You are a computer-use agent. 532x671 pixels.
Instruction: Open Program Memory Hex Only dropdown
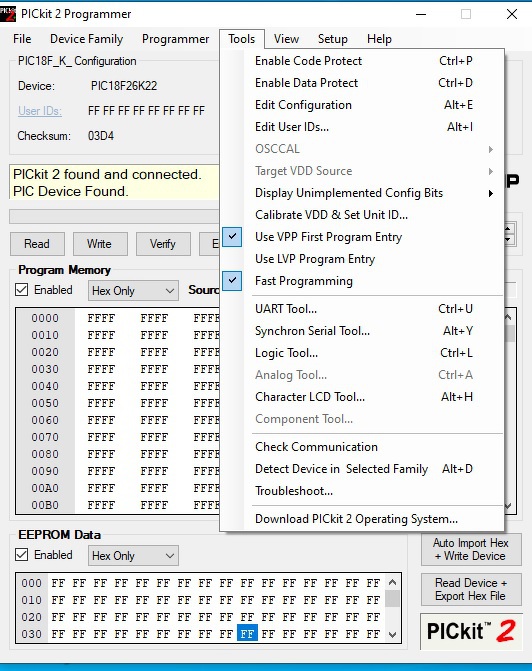pos(133,291)
